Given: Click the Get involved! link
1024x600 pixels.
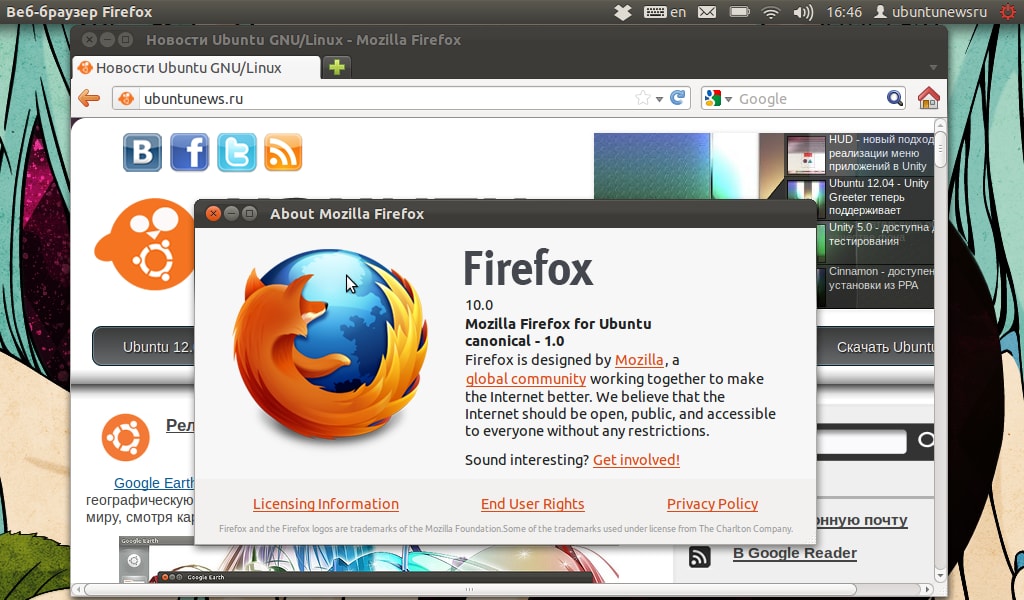Looking at the screenshot, I should click(x=636, y=460).
